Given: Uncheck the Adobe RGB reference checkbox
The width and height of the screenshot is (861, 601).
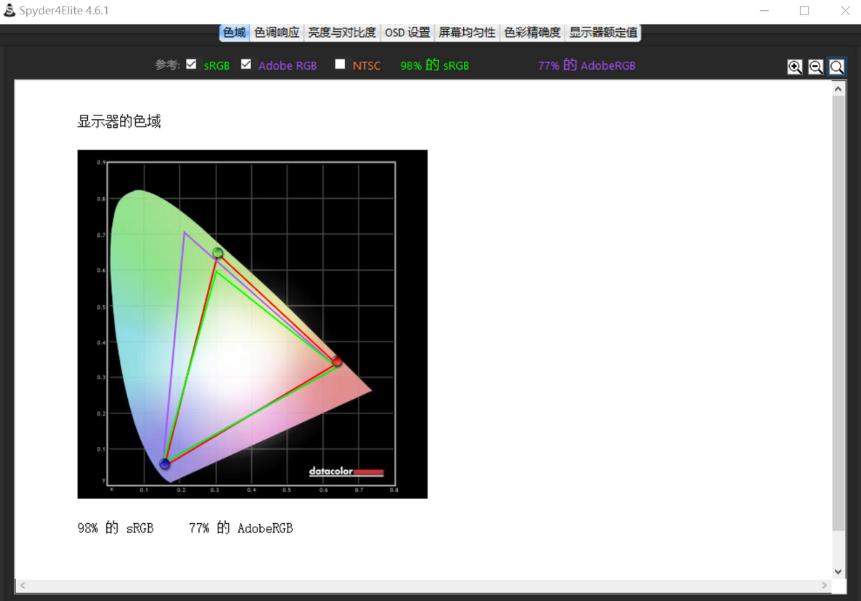Looking at the screenshot, I should 246,64.
